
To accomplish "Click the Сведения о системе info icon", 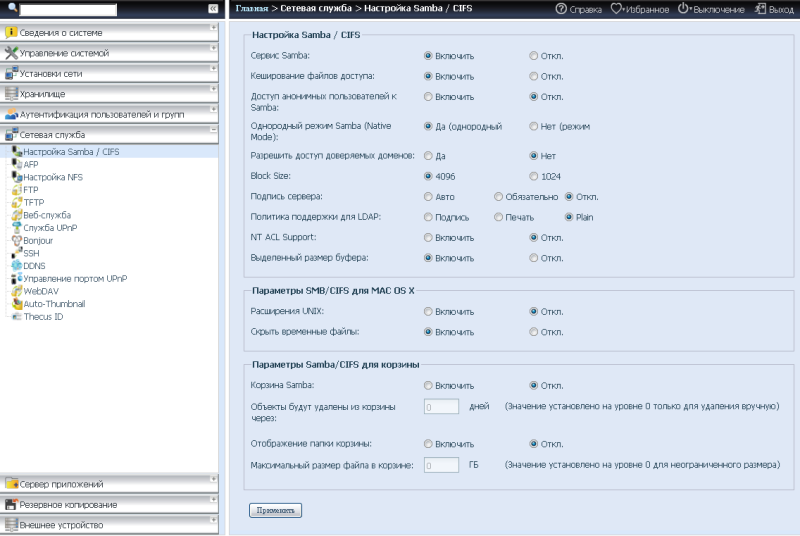I will [x=11, y=32].
